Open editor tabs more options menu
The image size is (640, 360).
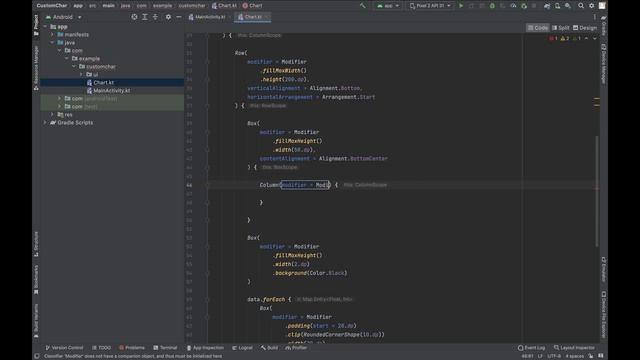click(595, 17)
